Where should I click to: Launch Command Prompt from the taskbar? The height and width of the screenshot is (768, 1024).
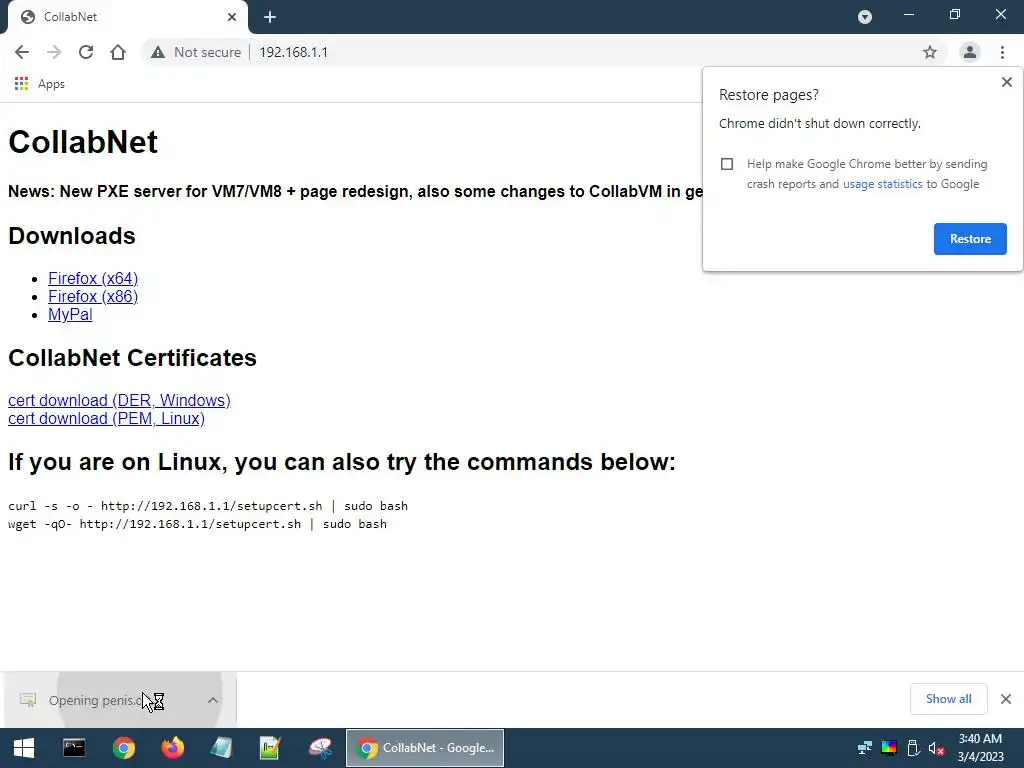tap(74, 748)
